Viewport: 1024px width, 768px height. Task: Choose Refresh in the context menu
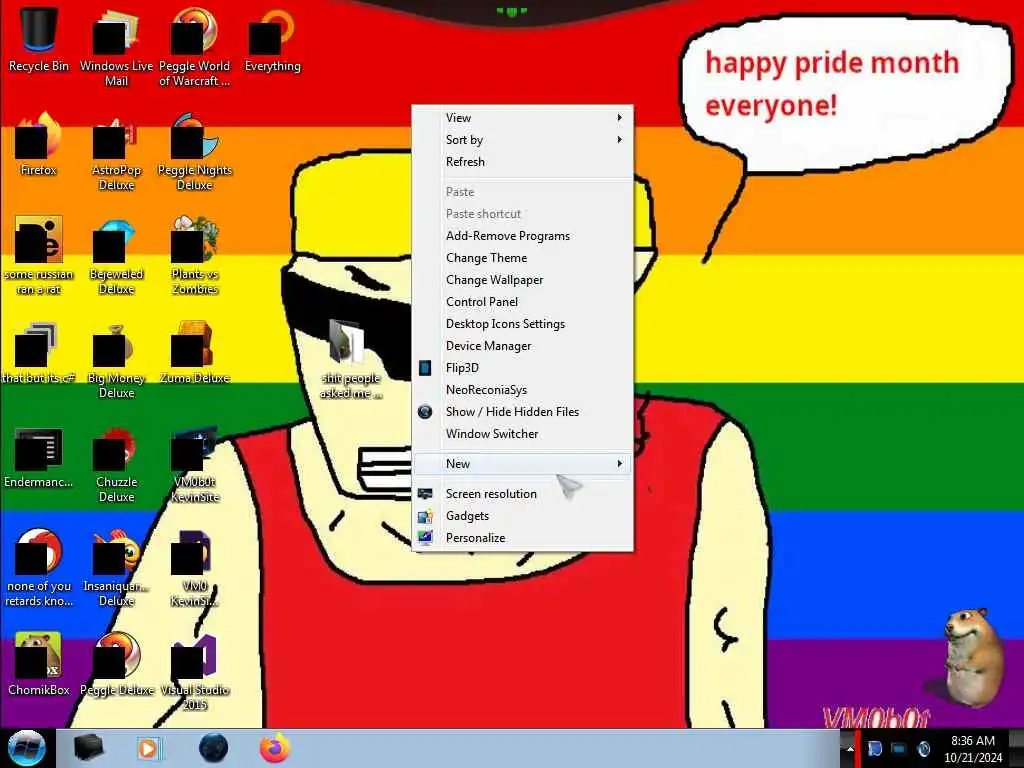tap(522, 162)
